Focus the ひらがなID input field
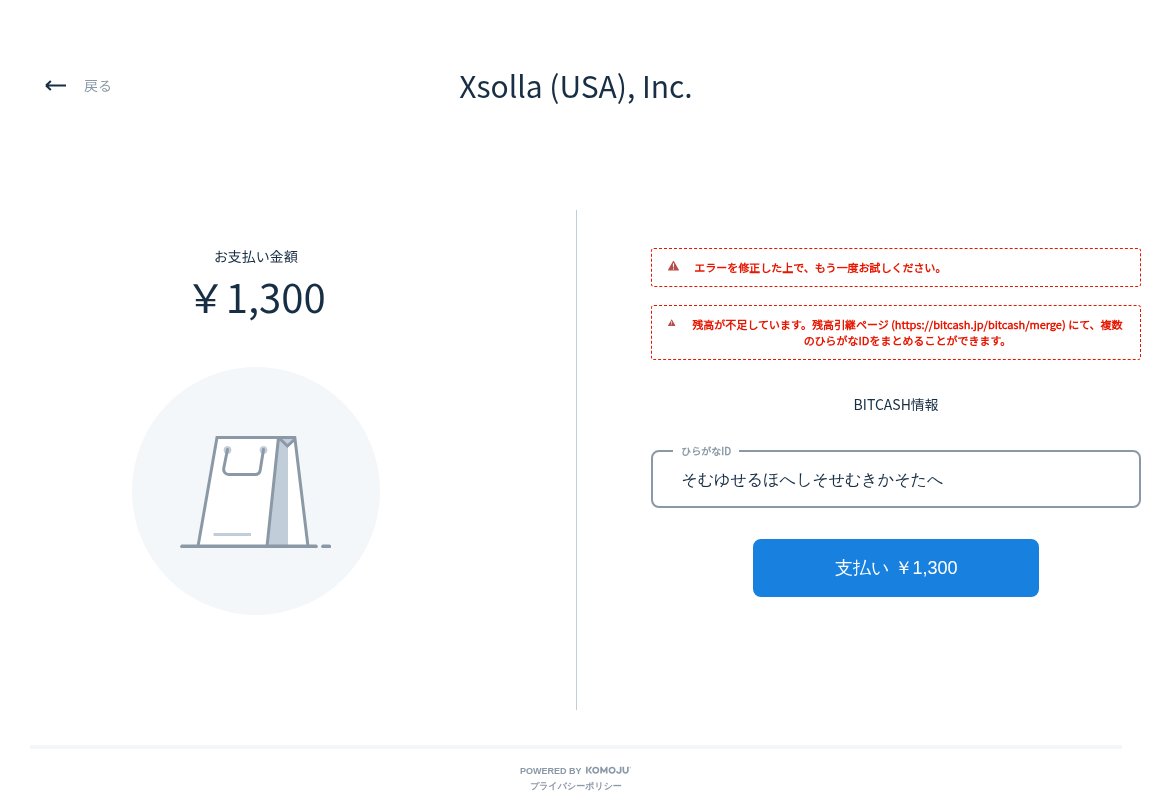This screenshot has height=800, width=1153. click(895, 480)
